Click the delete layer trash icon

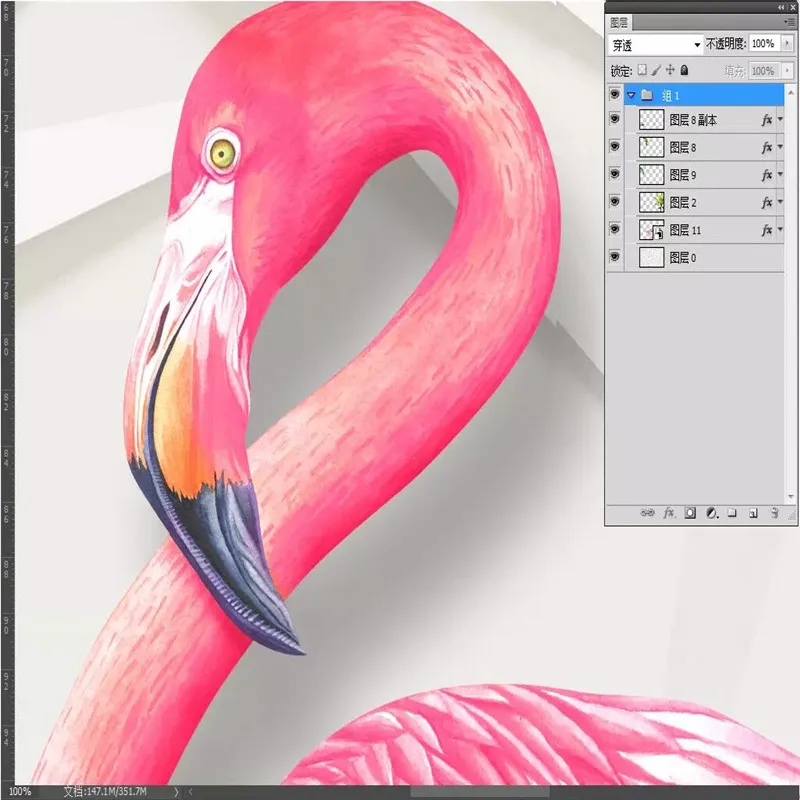[774, 513]
